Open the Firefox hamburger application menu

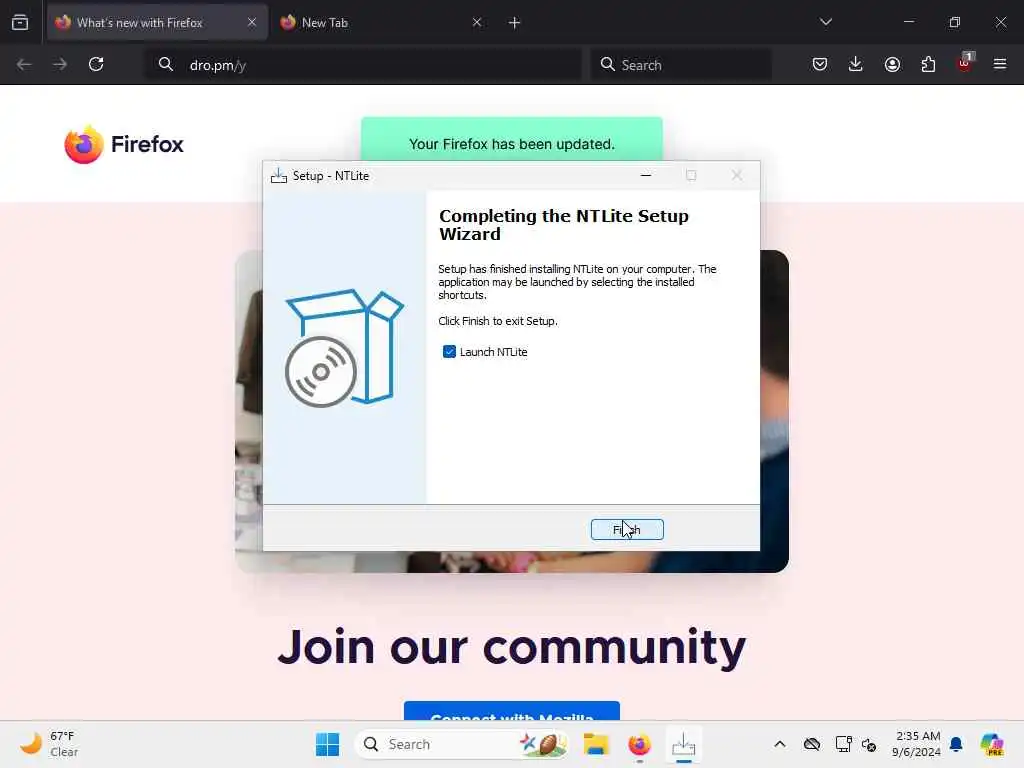pos(1000,64)
